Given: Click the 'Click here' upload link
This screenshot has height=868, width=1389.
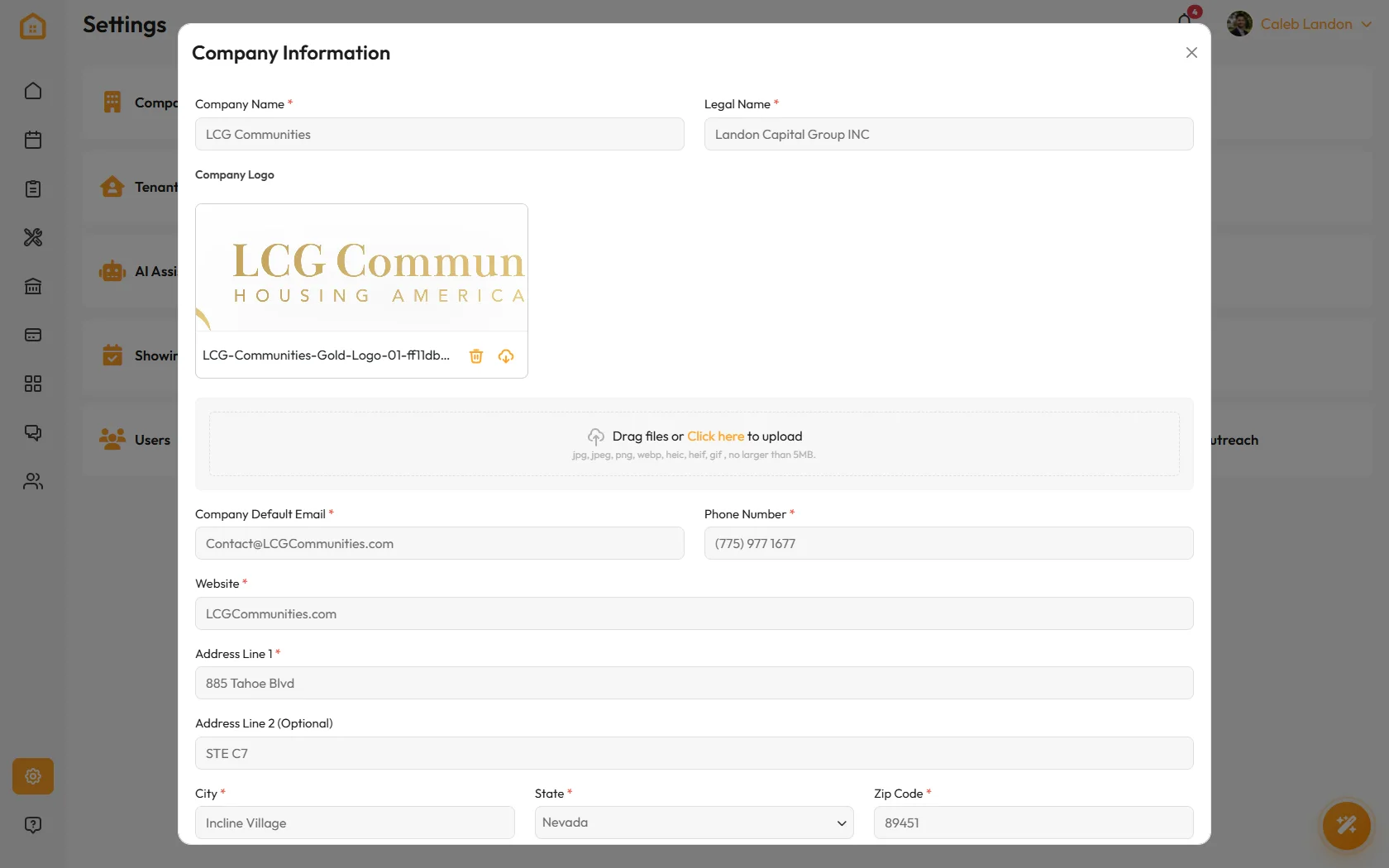Looking at the screenshot, I should tap(716, 436).
